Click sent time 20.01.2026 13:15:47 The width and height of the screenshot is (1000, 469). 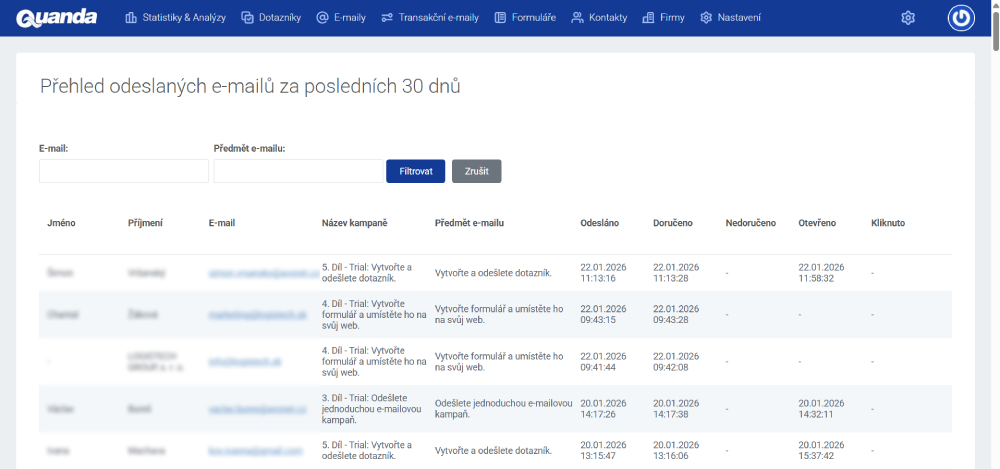pos(603,450)
